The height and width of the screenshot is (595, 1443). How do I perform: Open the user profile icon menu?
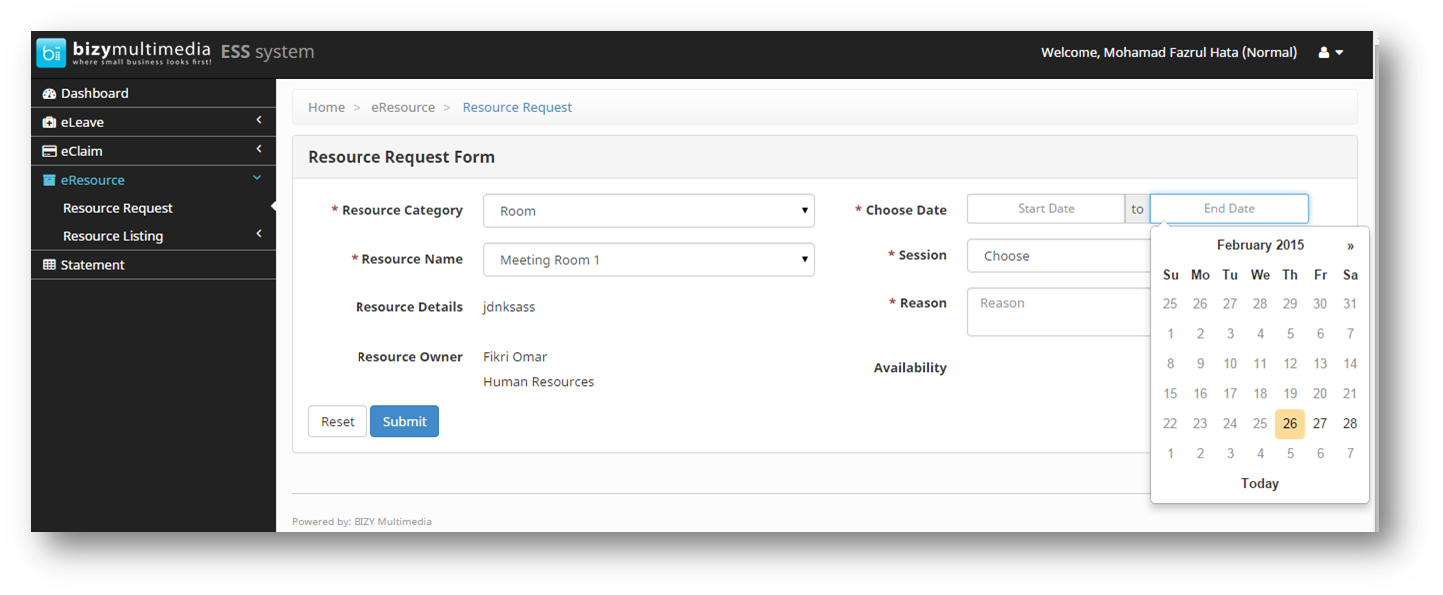point(1330,52)
